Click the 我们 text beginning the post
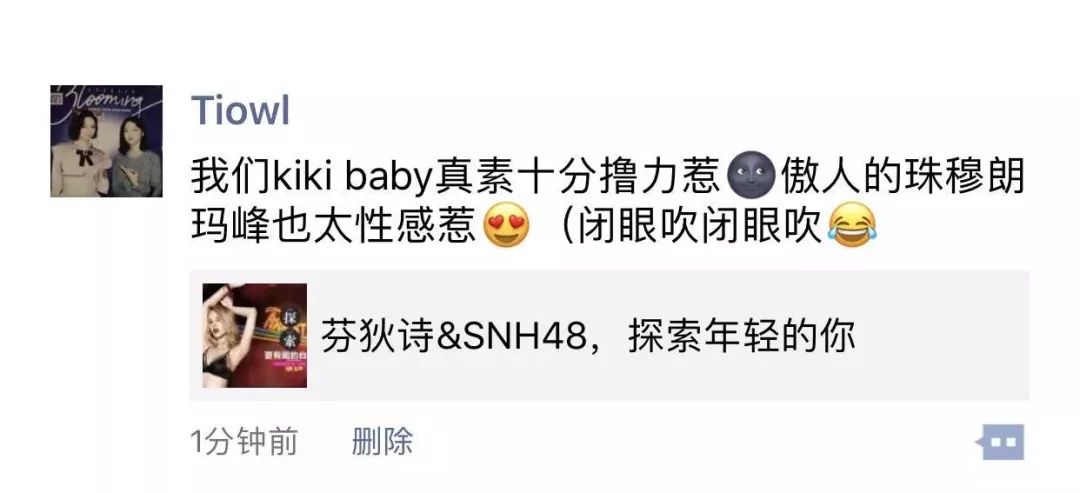This screenshot has width=1080, height=493. tap(232, 177)
